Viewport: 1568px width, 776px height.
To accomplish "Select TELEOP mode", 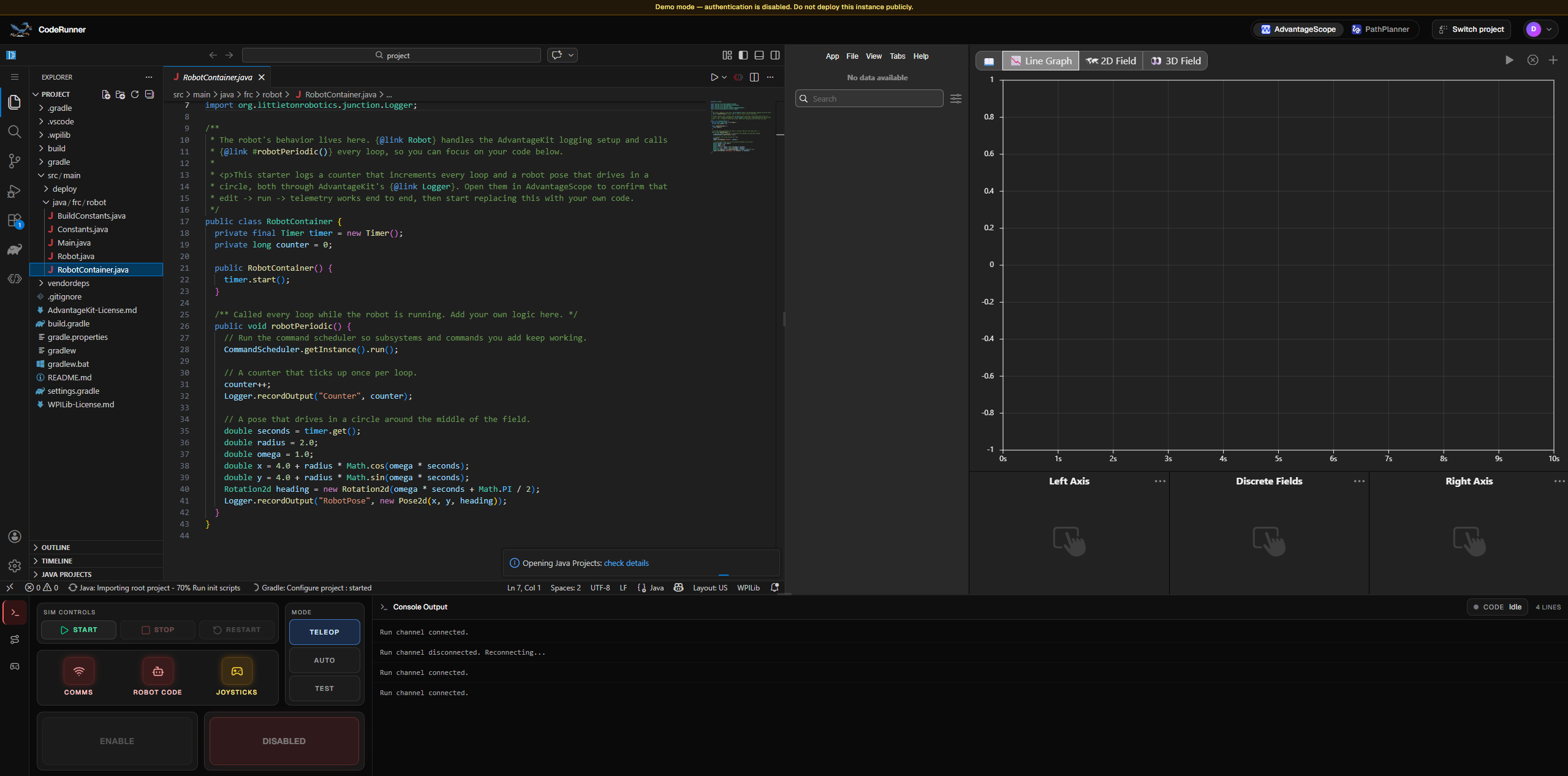I will (324, 632).
